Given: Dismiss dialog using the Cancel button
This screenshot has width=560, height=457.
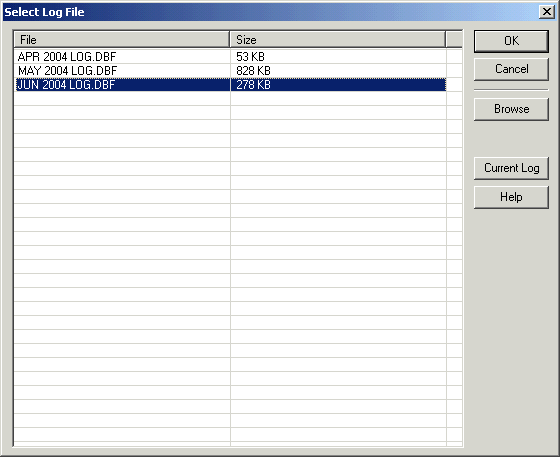Looking at the screenshot, I should [511, 69].
